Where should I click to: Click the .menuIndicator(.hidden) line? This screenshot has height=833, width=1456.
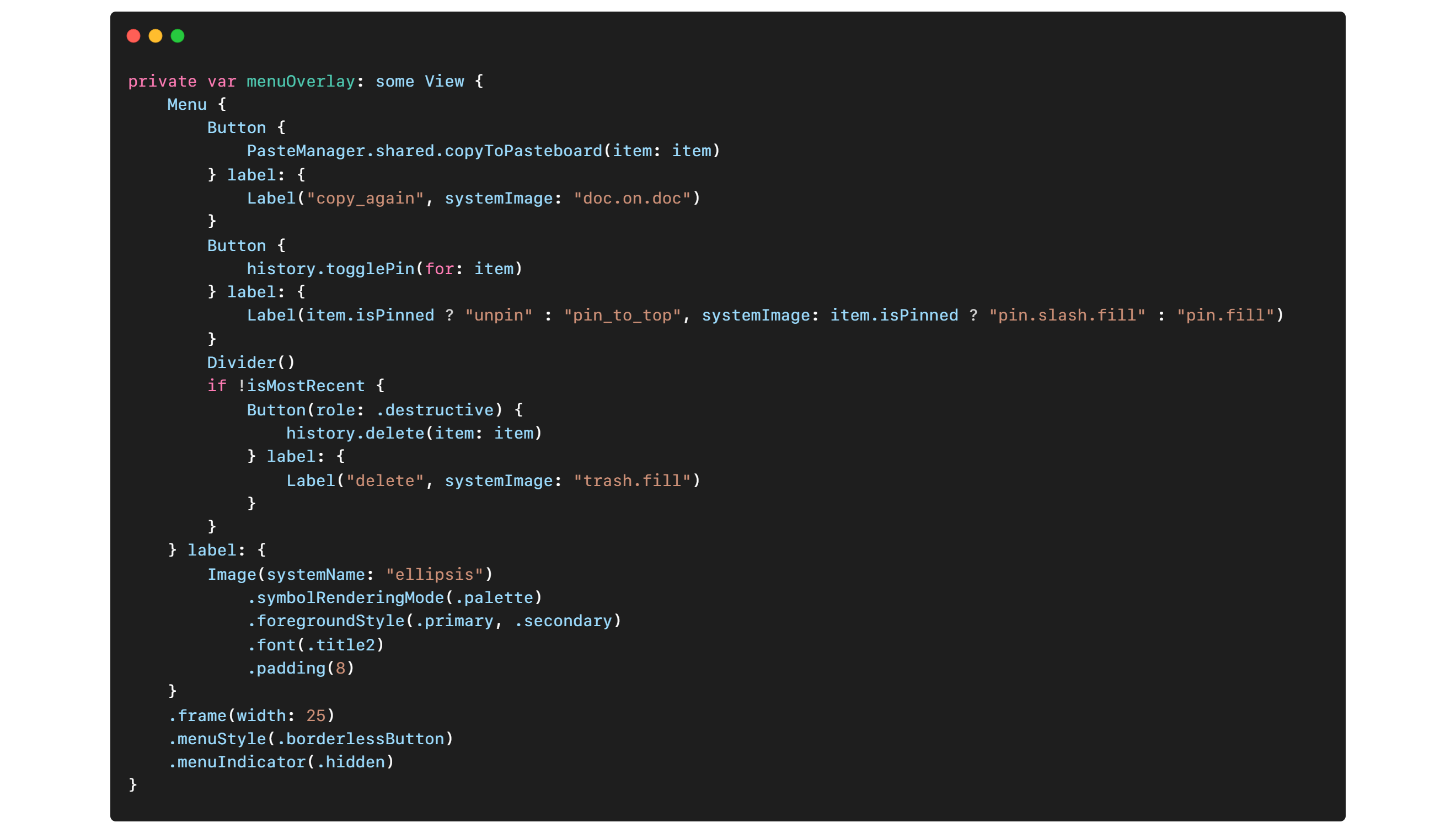click(281, 762)
